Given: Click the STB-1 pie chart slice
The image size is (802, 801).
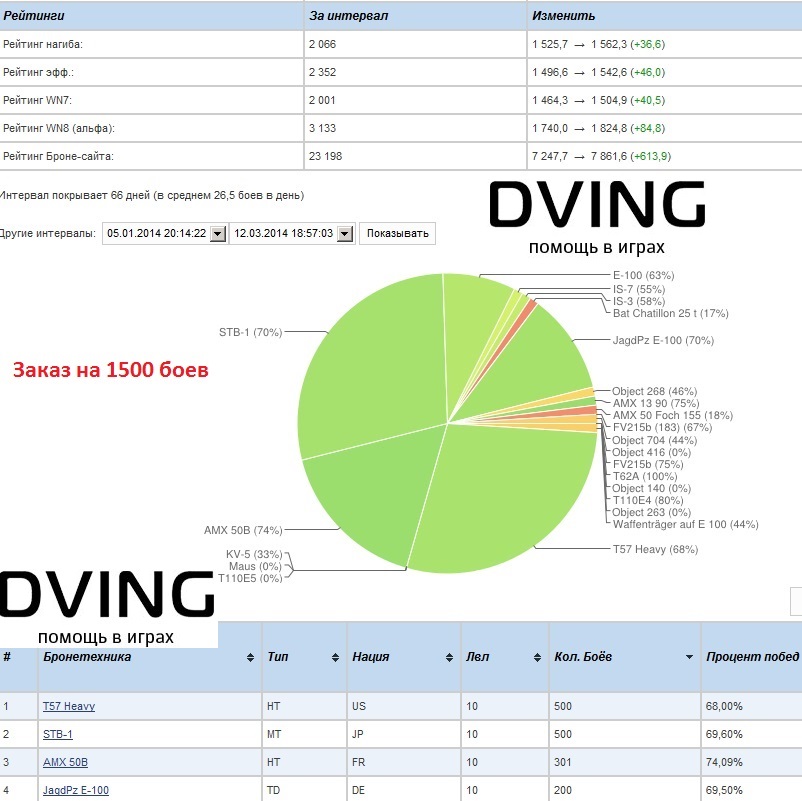Looking at the screenshot, I should pyautogui.click(x=370, y=370).
